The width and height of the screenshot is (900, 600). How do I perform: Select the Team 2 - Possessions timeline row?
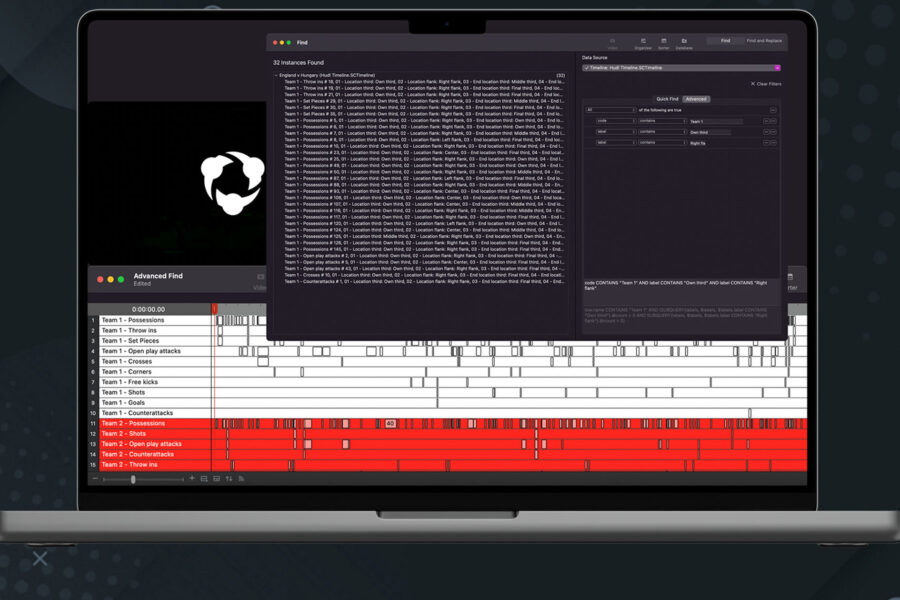(150, 424)
